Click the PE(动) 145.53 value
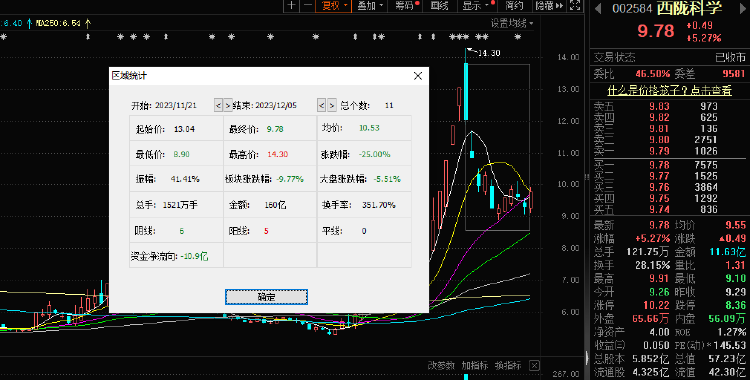The image size is (750, 380). [729, 345]
